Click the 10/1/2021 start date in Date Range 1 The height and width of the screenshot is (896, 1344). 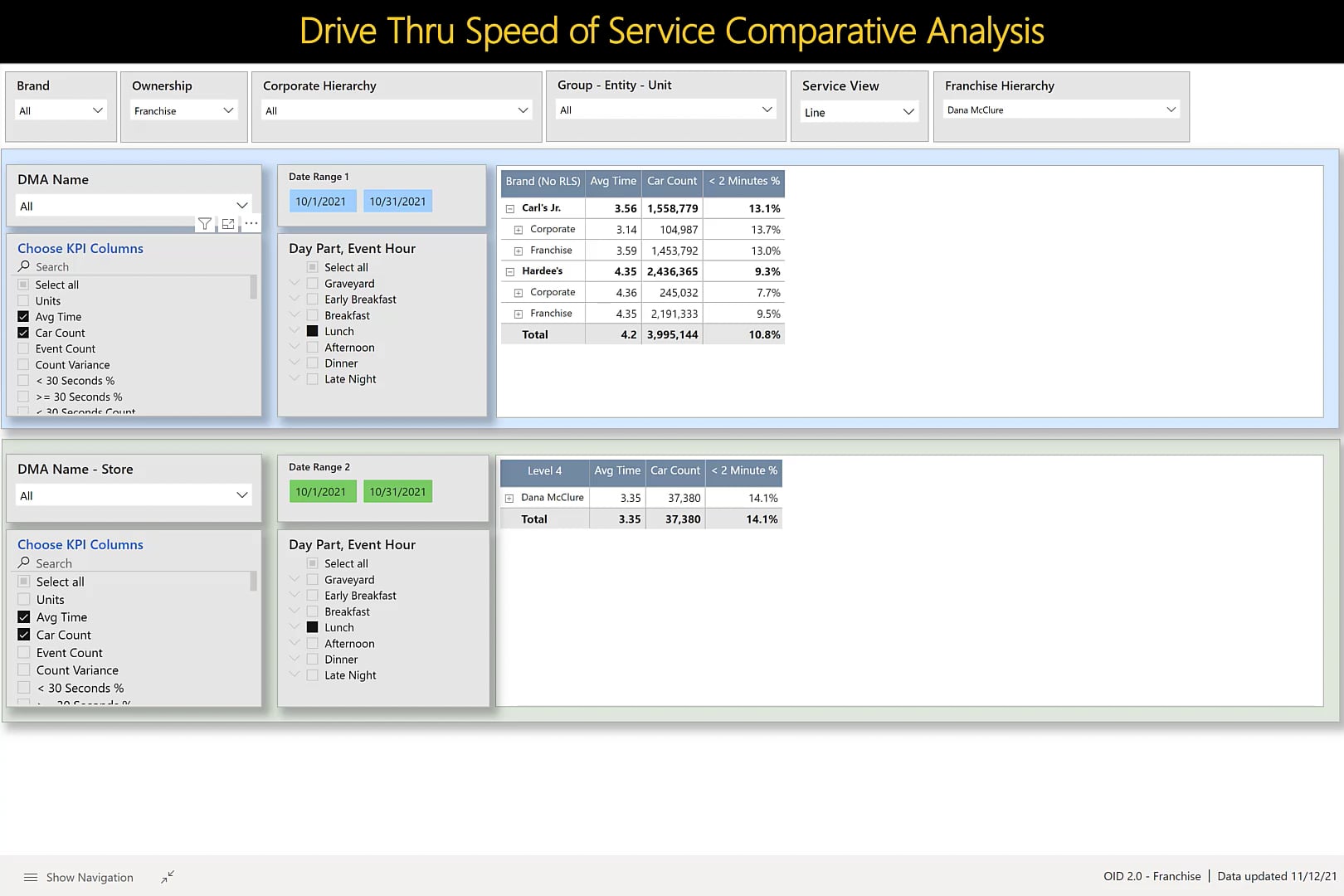(323, 201)
